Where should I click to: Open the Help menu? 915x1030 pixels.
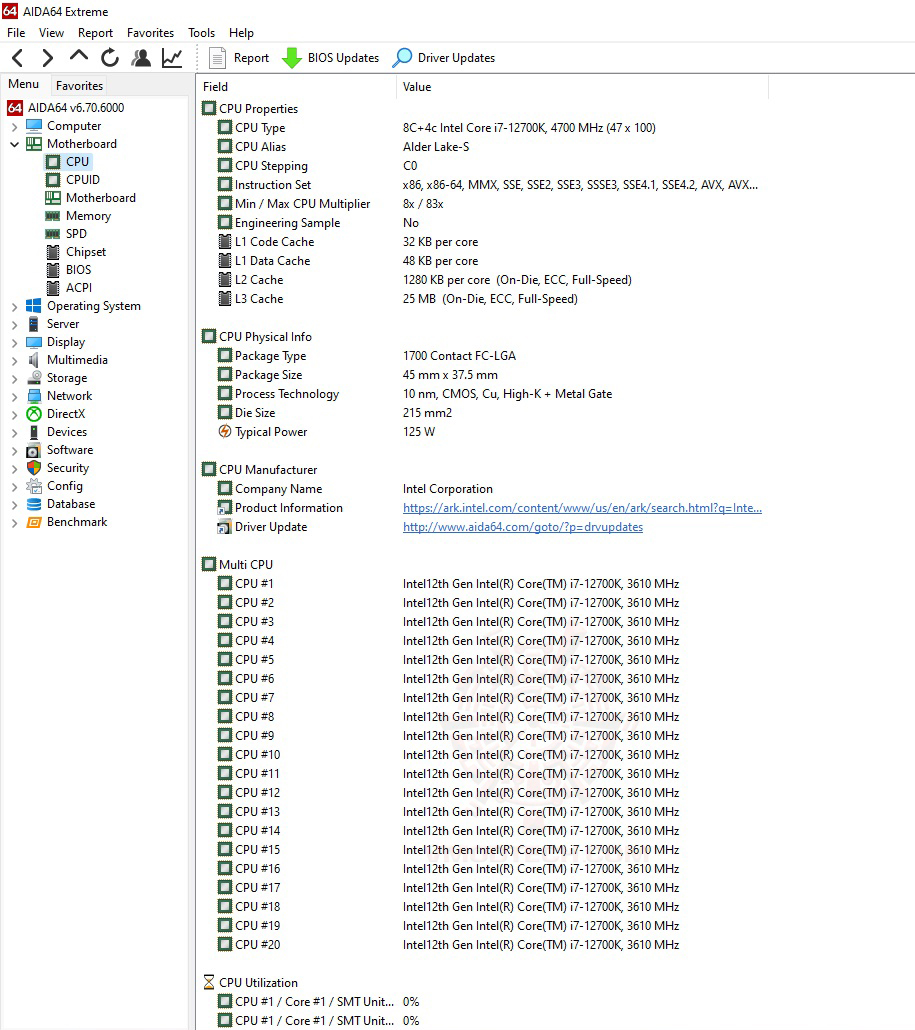(241, 33)
